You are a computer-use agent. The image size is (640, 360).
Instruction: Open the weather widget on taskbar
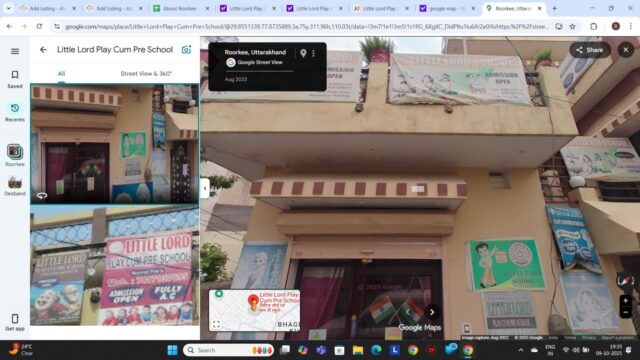tap(20, 350)
